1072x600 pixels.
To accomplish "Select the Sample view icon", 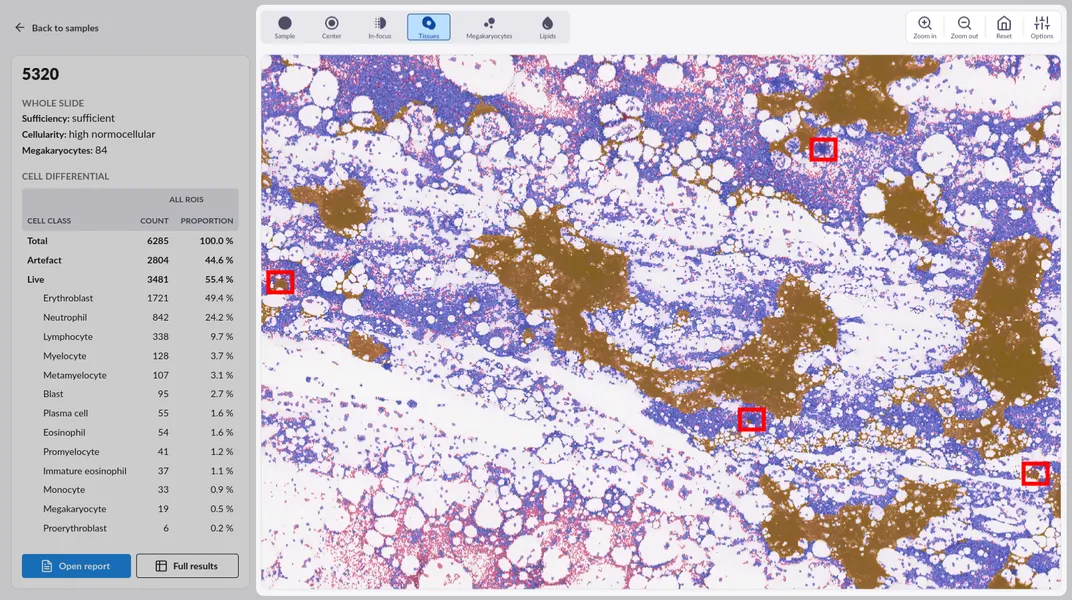I will pos(285,27).
